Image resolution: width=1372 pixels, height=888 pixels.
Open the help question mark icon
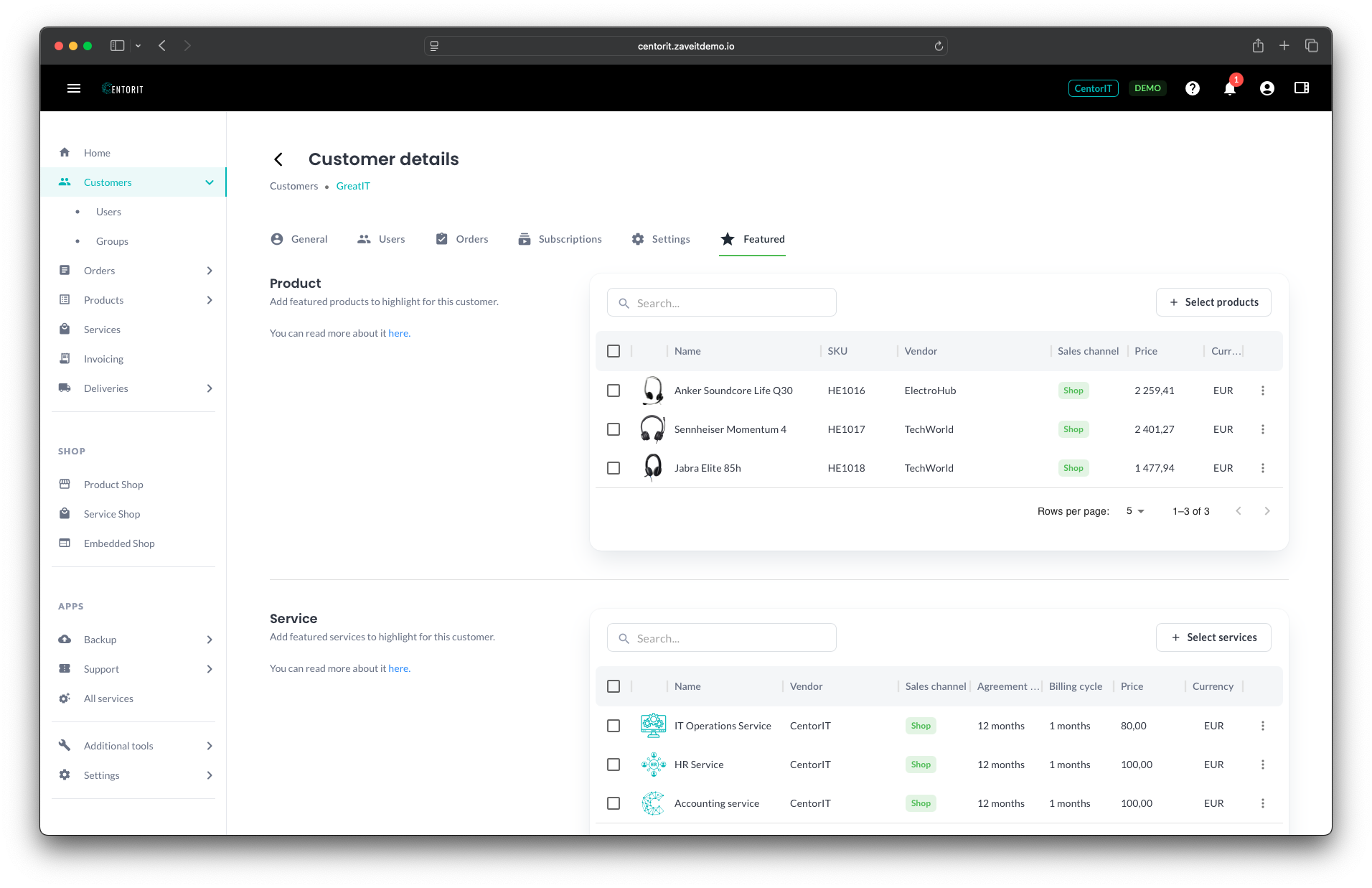[x=1192, y=88]
